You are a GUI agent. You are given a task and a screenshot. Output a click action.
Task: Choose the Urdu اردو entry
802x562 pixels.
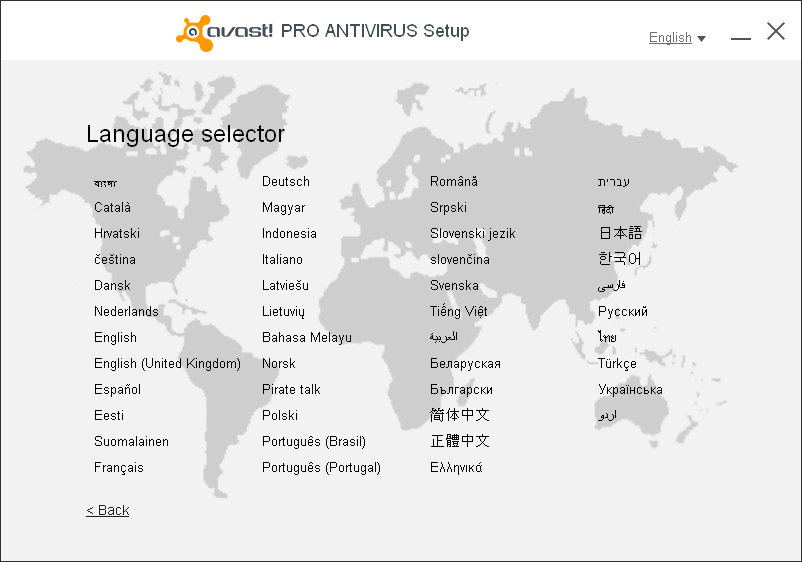click(x=608, y=415)
